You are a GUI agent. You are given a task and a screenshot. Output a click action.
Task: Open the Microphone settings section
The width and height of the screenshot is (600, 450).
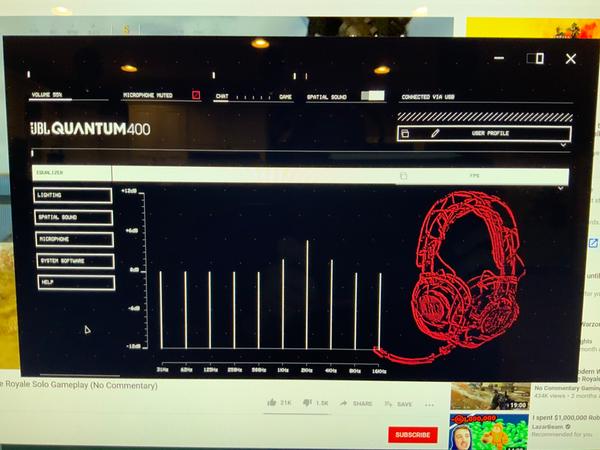(x=74, y=239)
